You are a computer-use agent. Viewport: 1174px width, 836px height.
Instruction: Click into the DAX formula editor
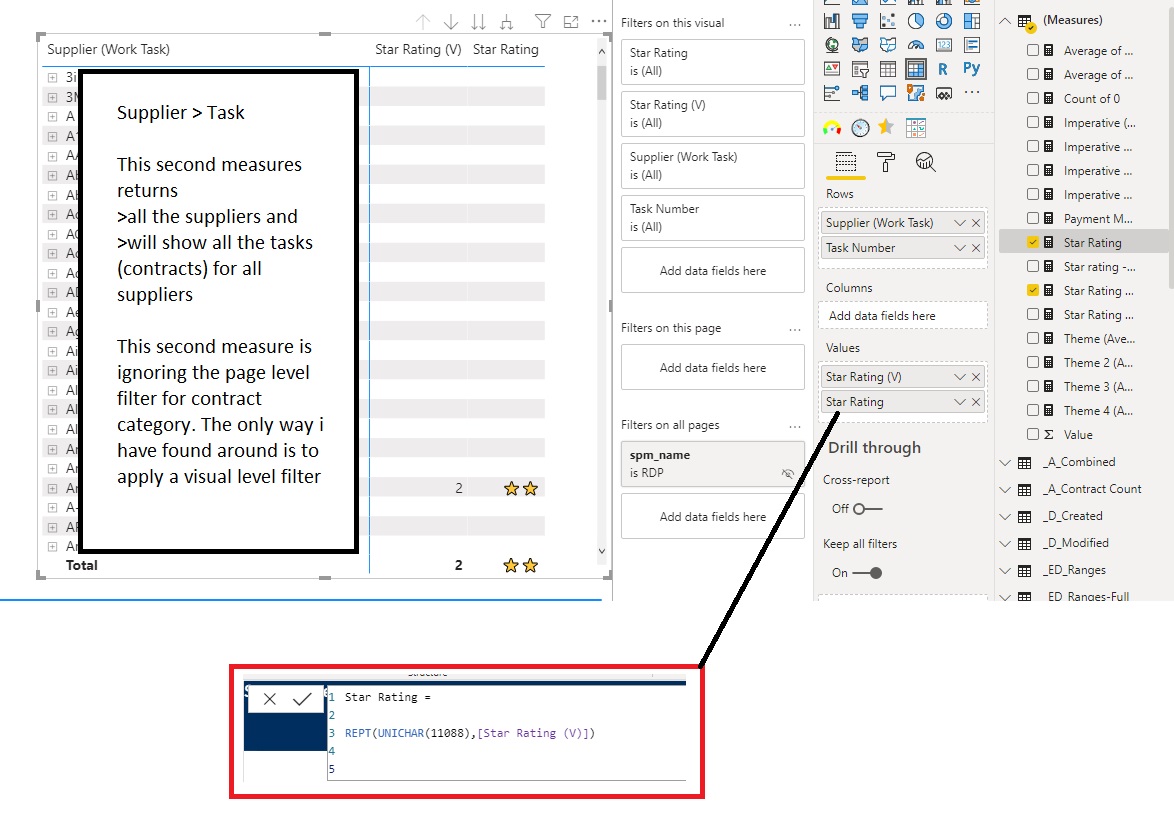[x=506, y=733]
